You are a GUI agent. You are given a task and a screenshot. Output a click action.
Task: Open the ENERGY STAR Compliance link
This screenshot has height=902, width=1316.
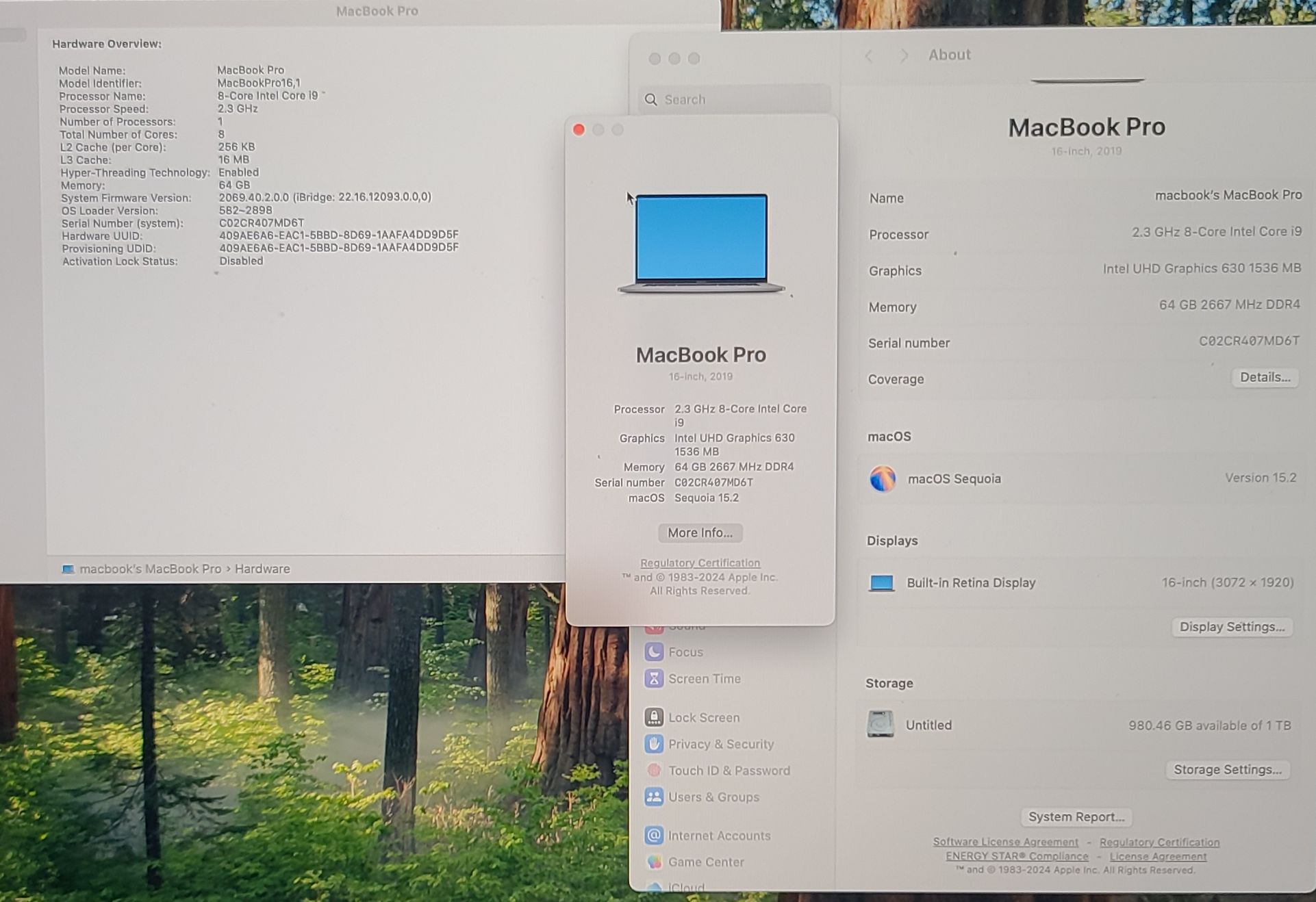(x=1016, y=856)
